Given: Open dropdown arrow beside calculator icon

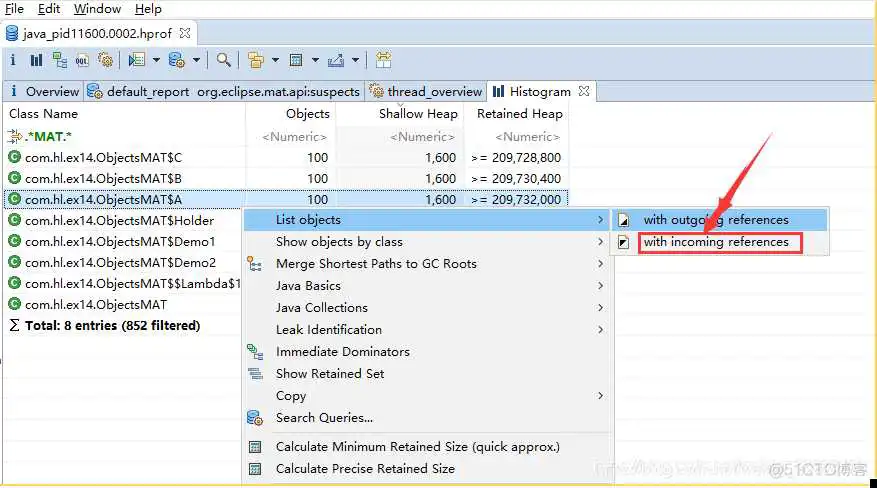Looking at the screenshot, I should pyautogui.click(x=315, y=60).
